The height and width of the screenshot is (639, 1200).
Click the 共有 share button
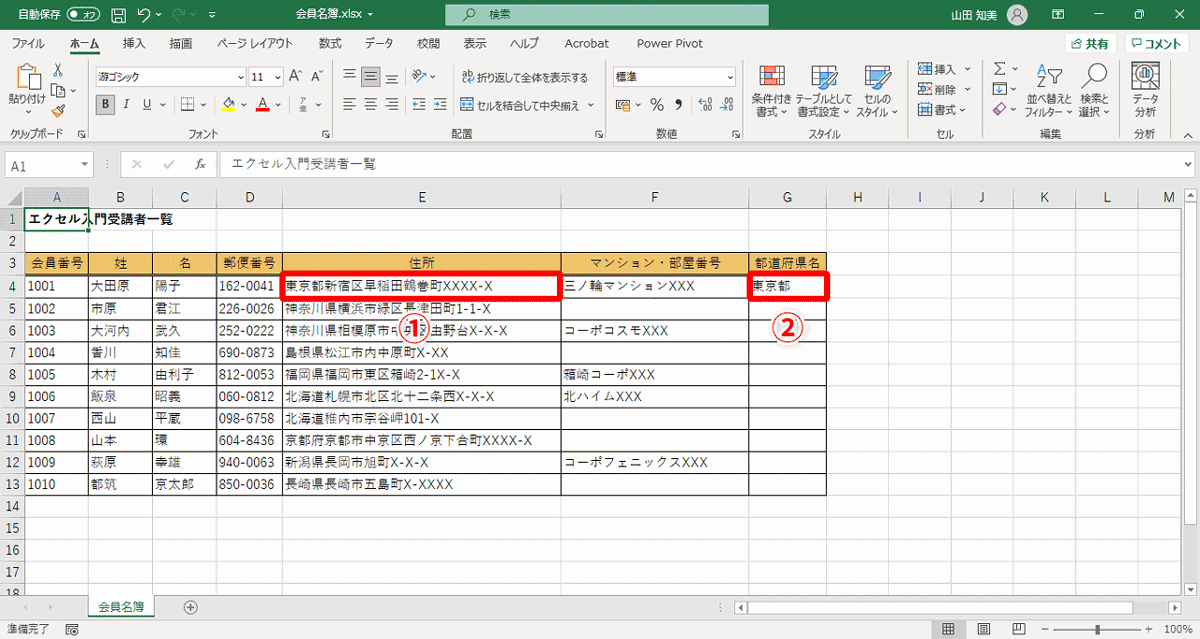click(1089, 44)
